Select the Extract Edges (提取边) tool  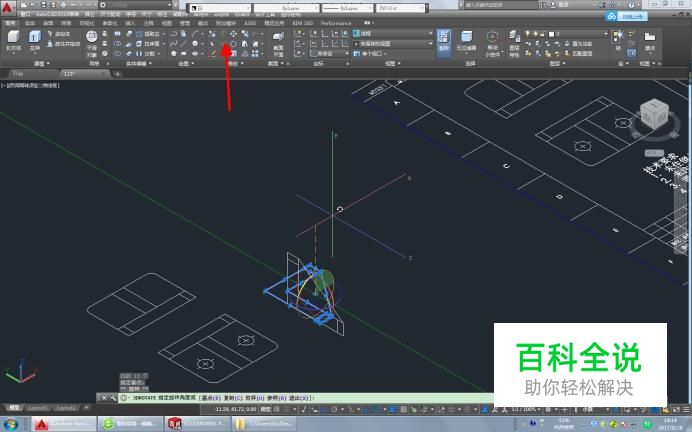coord(149,34)
